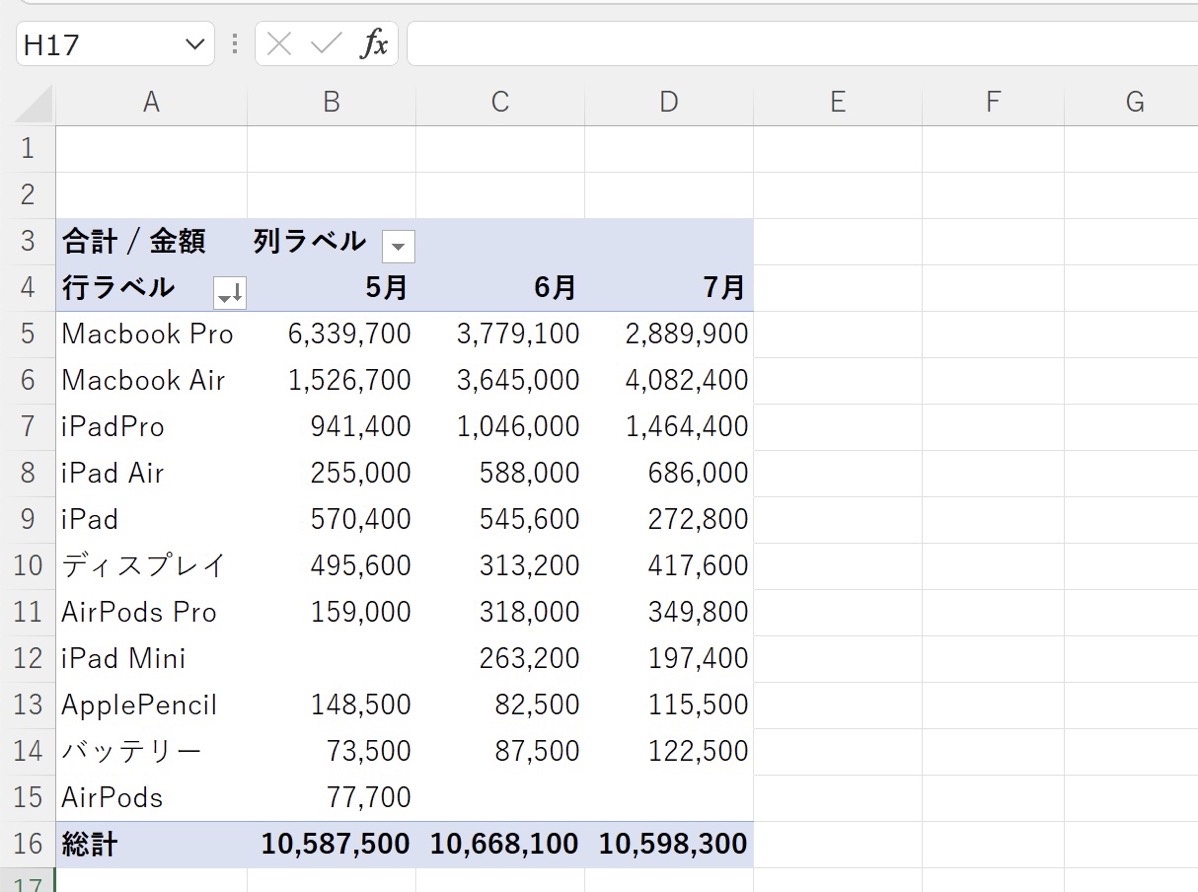This screenshot has width=1198, height=892.
Task: Click cell value 263,200
Action: click(x=500, y=659)
